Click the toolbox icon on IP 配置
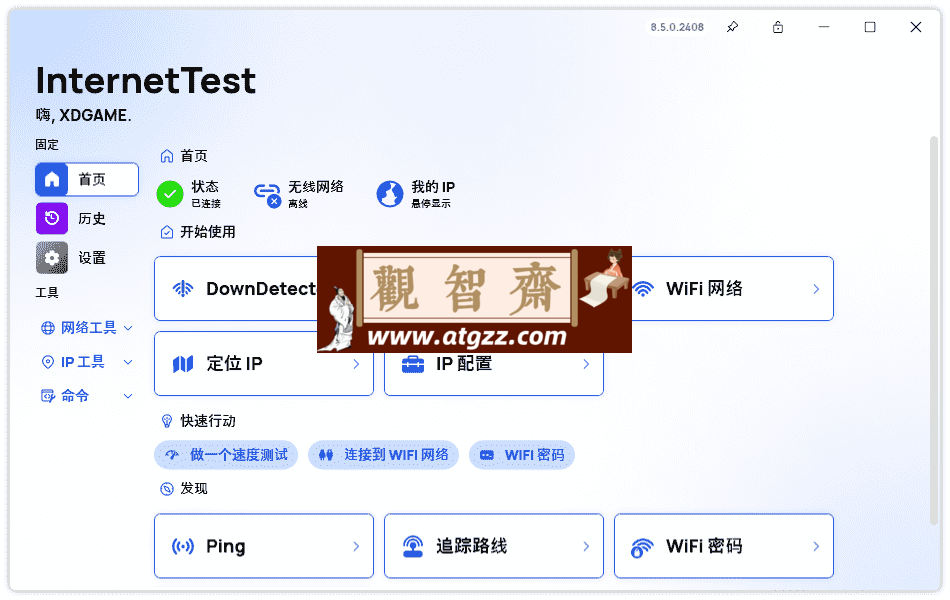This screenshot has width=950, height=600. 413,364
